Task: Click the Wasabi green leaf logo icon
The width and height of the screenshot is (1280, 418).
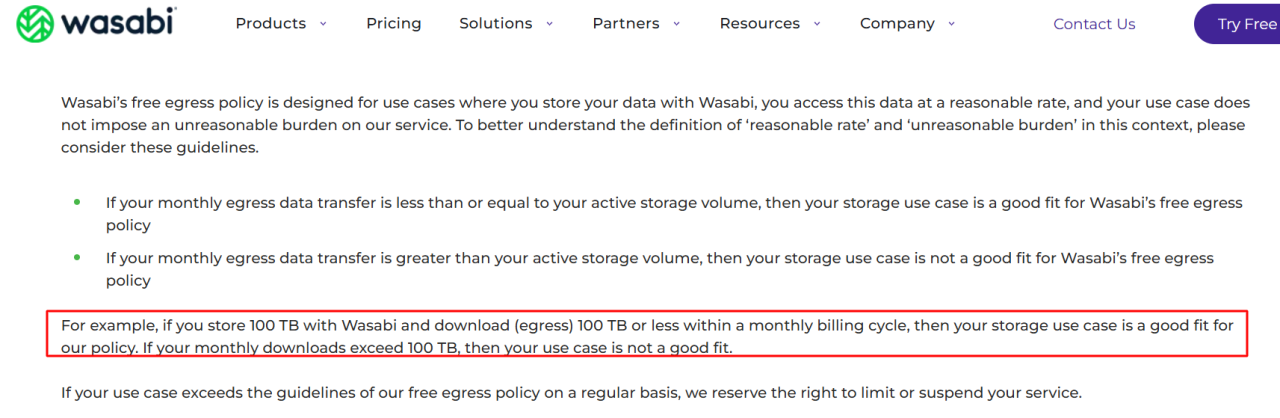Action: pyautogui.click(x=36, y=23)
